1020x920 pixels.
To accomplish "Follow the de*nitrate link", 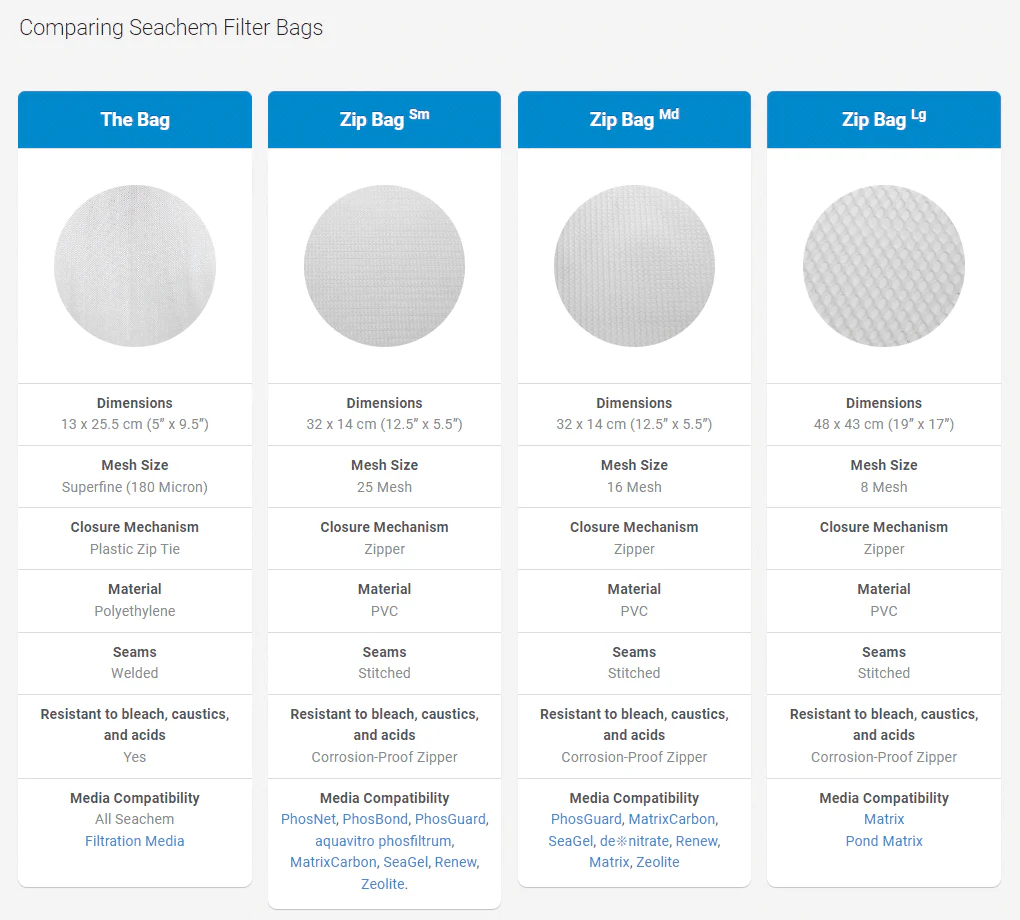I will pos(634,841).
